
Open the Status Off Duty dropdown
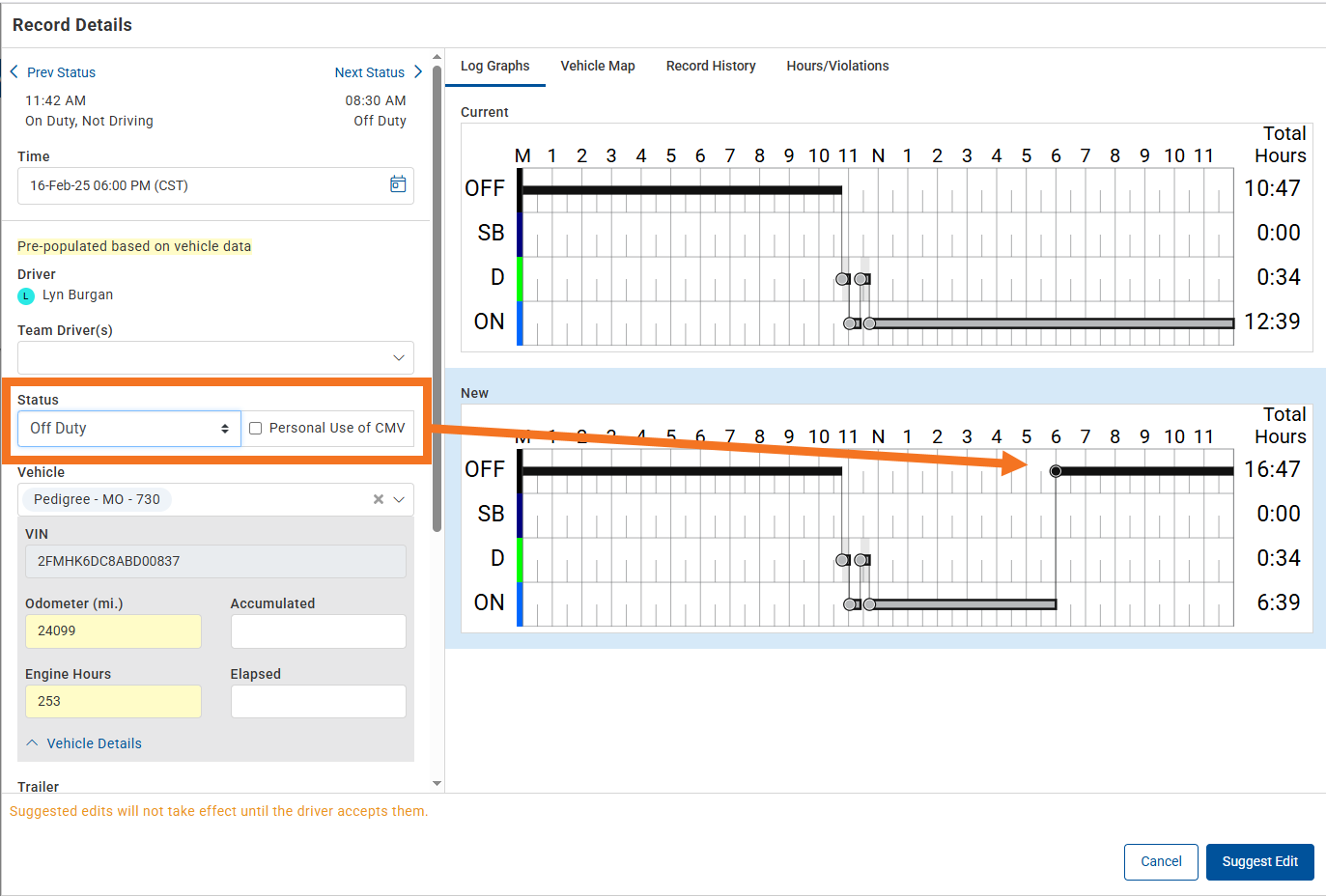point(129,428)
